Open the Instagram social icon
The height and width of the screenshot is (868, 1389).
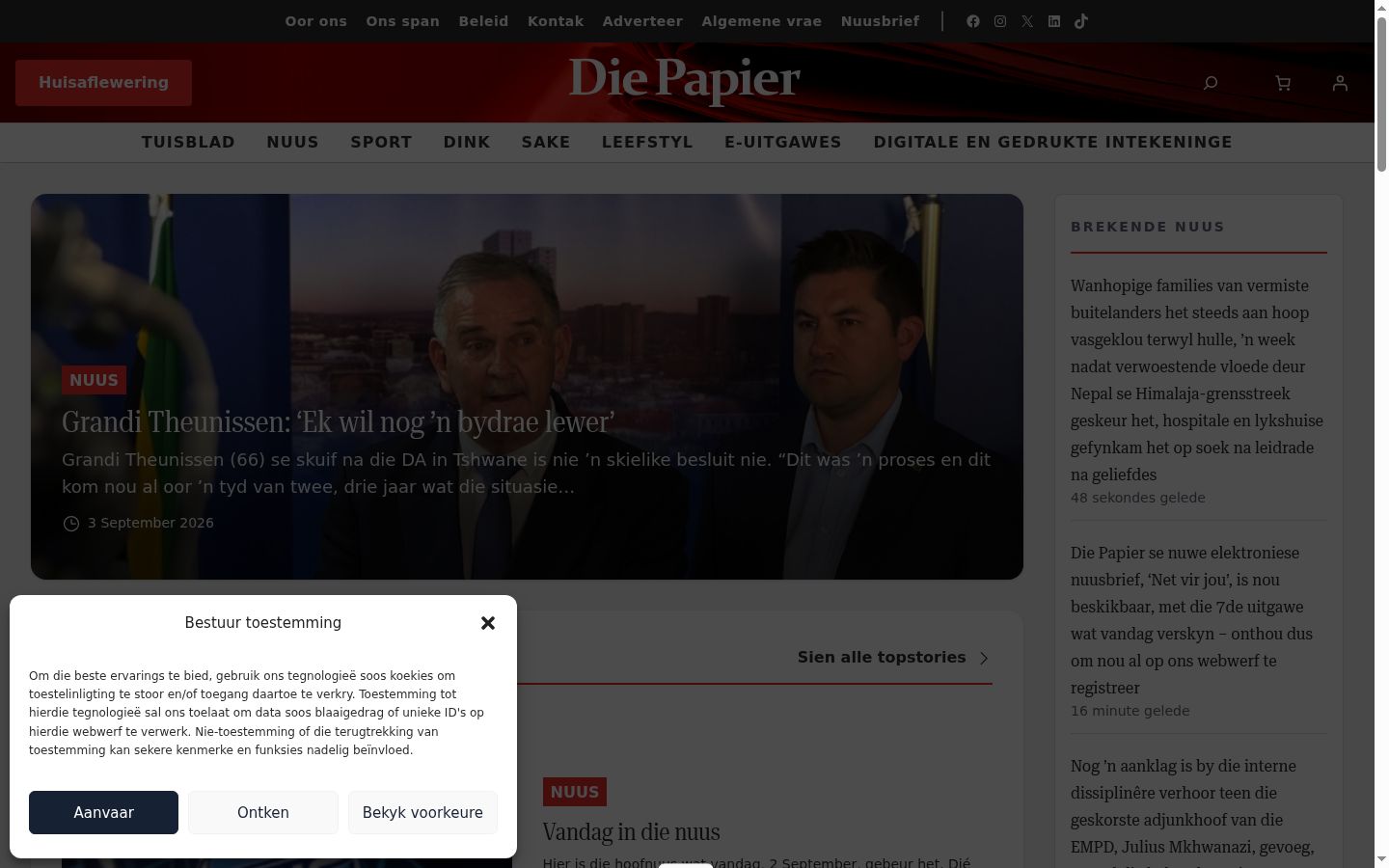[1000, 21]
